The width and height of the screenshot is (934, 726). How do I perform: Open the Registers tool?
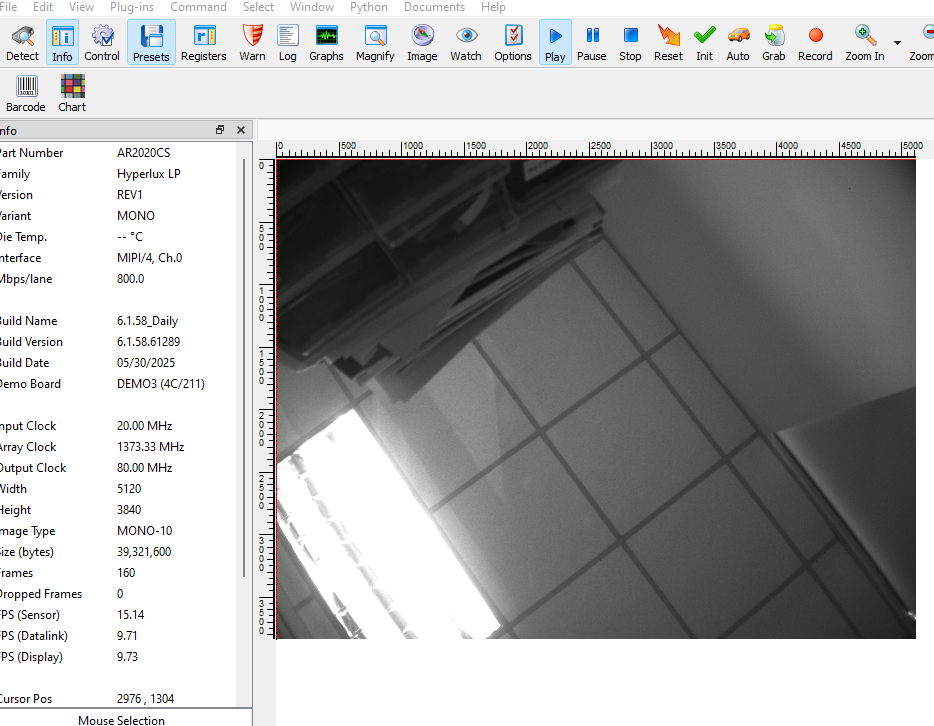pyautogui.click(x=204, y=42)
